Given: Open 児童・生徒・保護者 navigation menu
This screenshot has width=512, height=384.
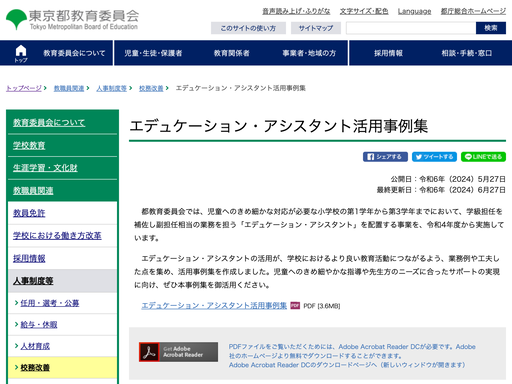Looking at the screenshot, I should tap(153, 53).
